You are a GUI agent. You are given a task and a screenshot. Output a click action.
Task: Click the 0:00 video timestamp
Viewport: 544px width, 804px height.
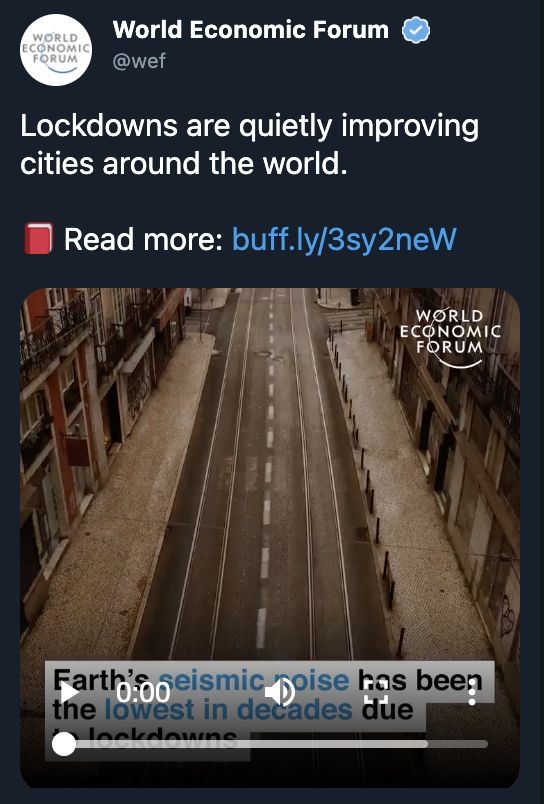coord(143,693)
